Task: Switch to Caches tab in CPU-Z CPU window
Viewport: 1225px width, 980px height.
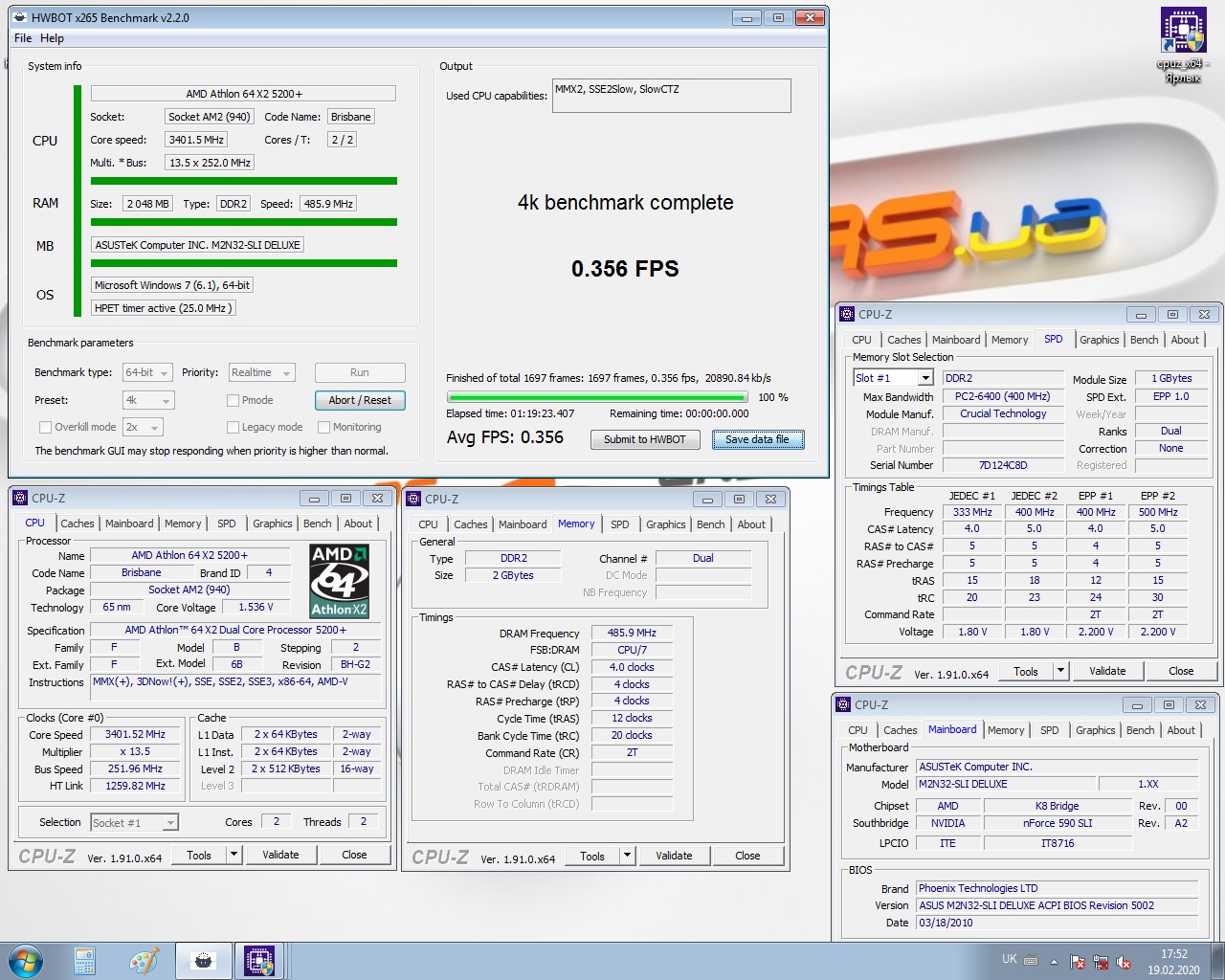Action: pos(78,523)
